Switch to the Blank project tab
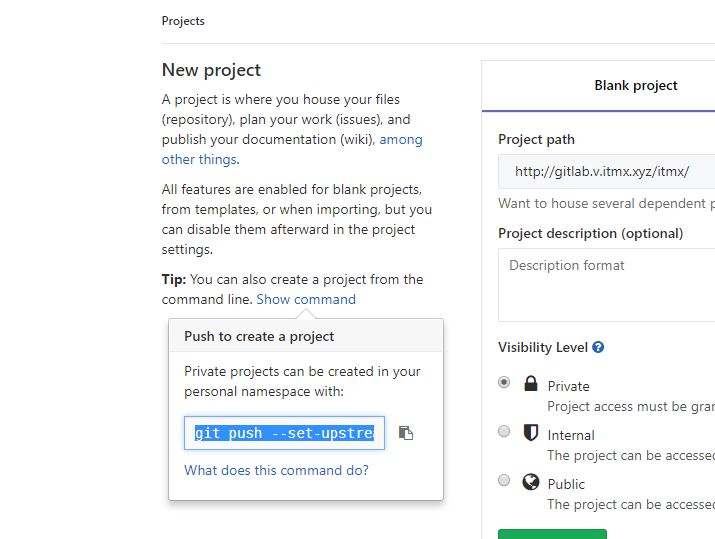The width and height of the screenshot is (715, 539). point(635,86)
